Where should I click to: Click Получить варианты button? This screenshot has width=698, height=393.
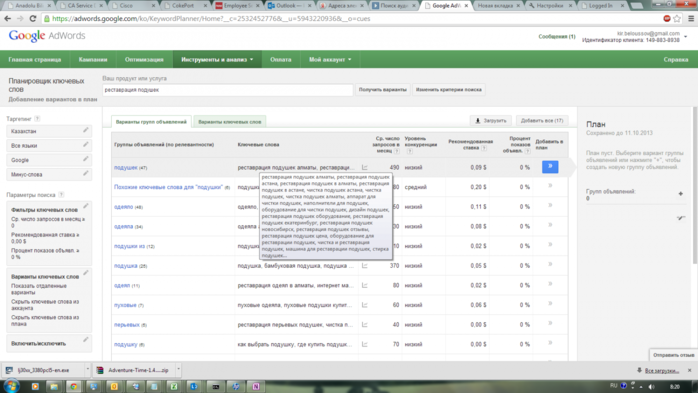click(383, 90)
